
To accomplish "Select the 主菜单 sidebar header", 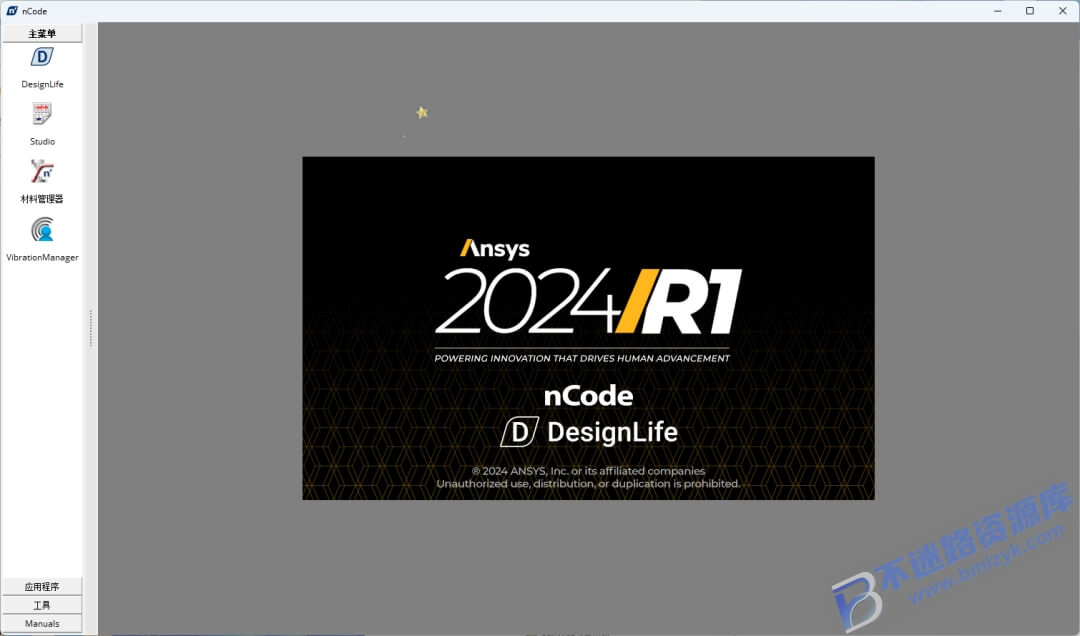I will (x=42, y=33).
